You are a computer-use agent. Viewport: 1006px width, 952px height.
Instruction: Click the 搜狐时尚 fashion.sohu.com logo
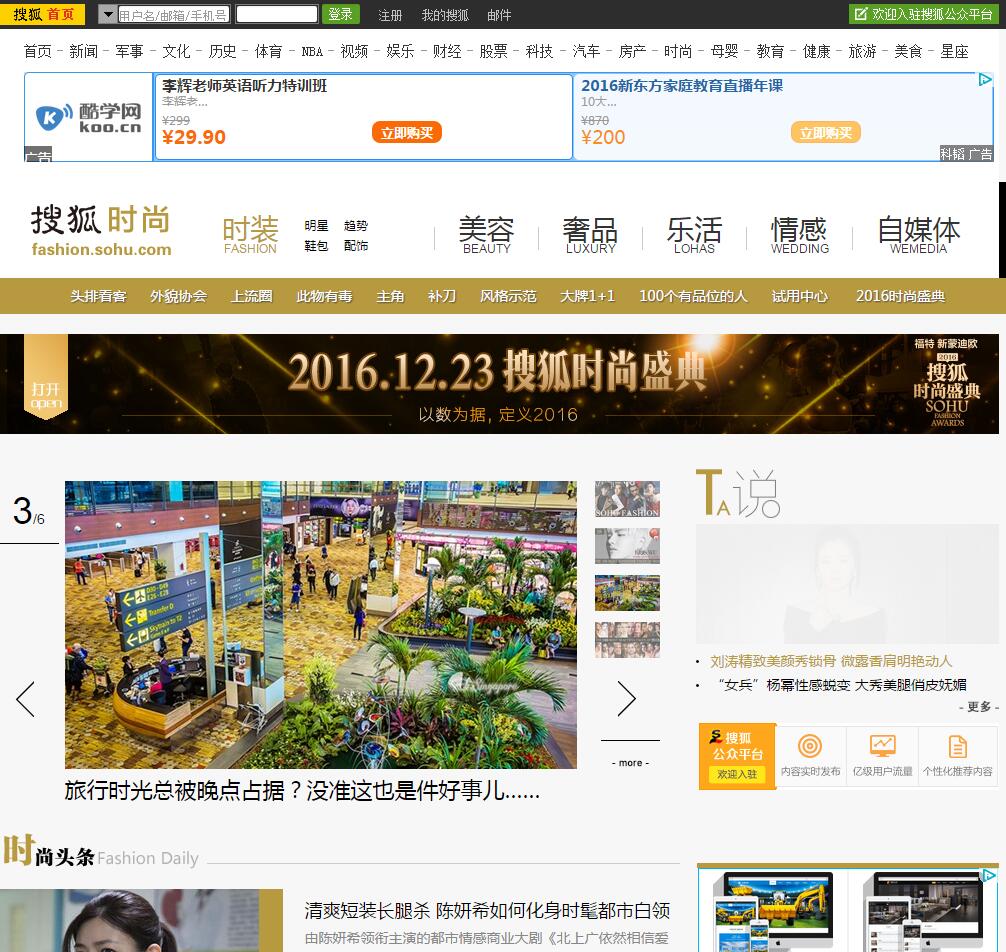101,231
